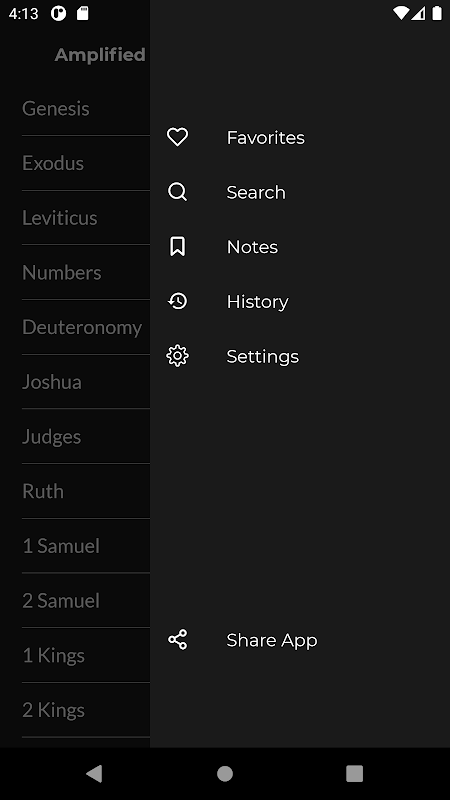Screen dimensions: 450x800
Task: Tap the Android back navigation button
Action: 94,773
